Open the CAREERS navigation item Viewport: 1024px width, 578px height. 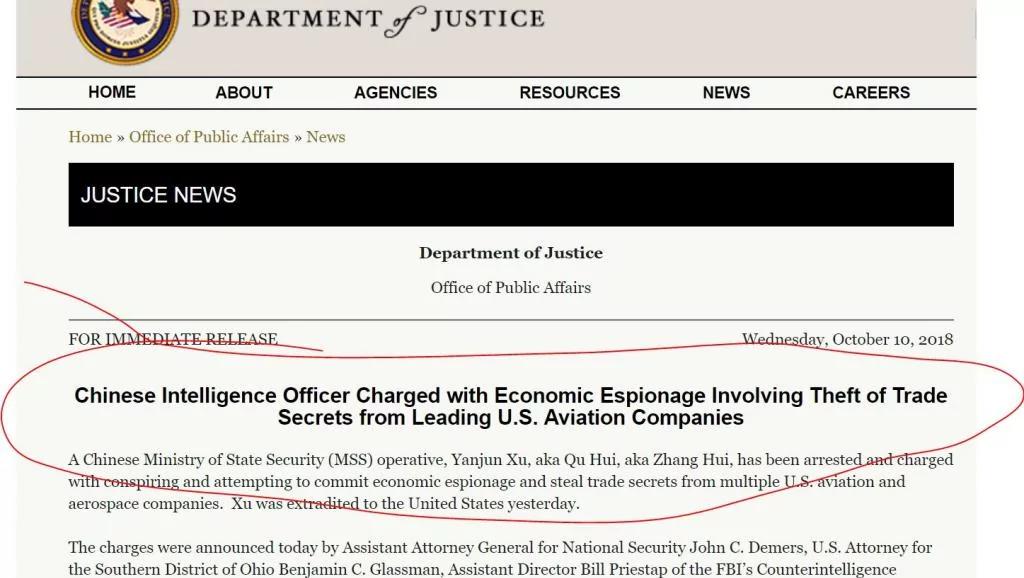pyautogui.click(x=871, y=93)
